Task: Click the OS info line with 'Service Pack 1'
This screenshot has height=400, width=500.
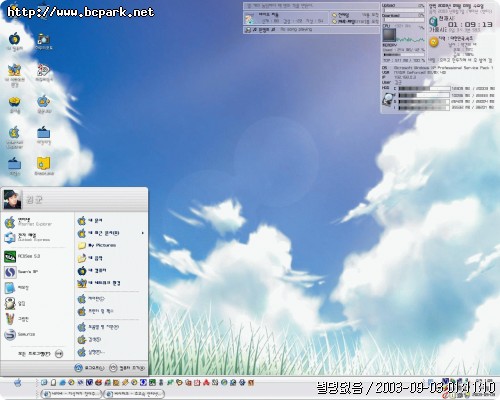Action: click(437, 68)
